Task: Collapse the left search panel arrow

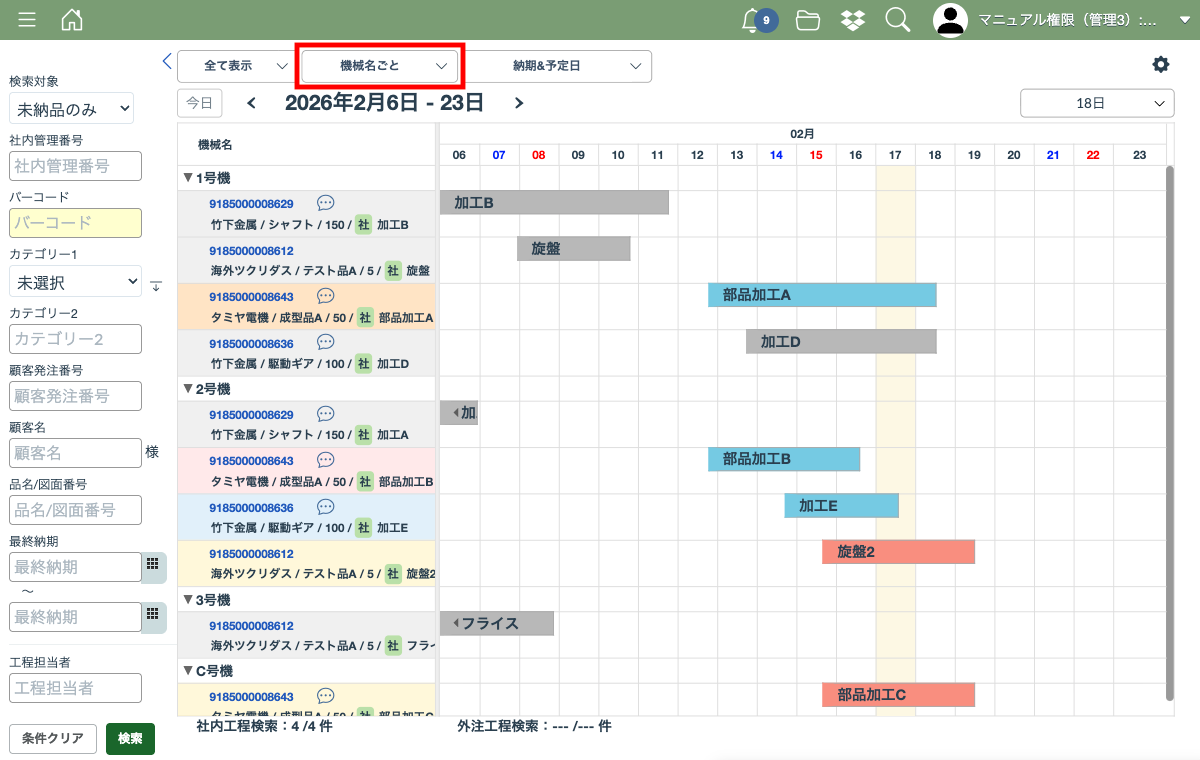Action: pos(167,61)
